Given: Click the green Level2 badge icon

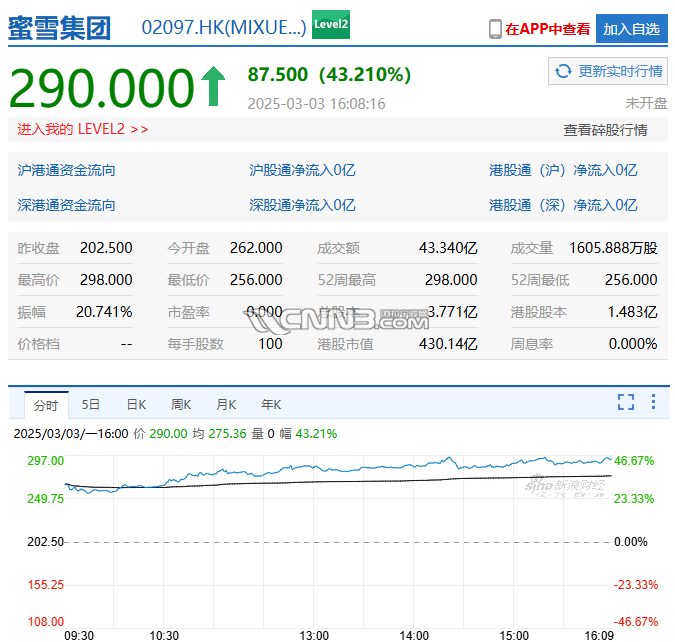Looking at the screenshot, I should click(331, 24).
